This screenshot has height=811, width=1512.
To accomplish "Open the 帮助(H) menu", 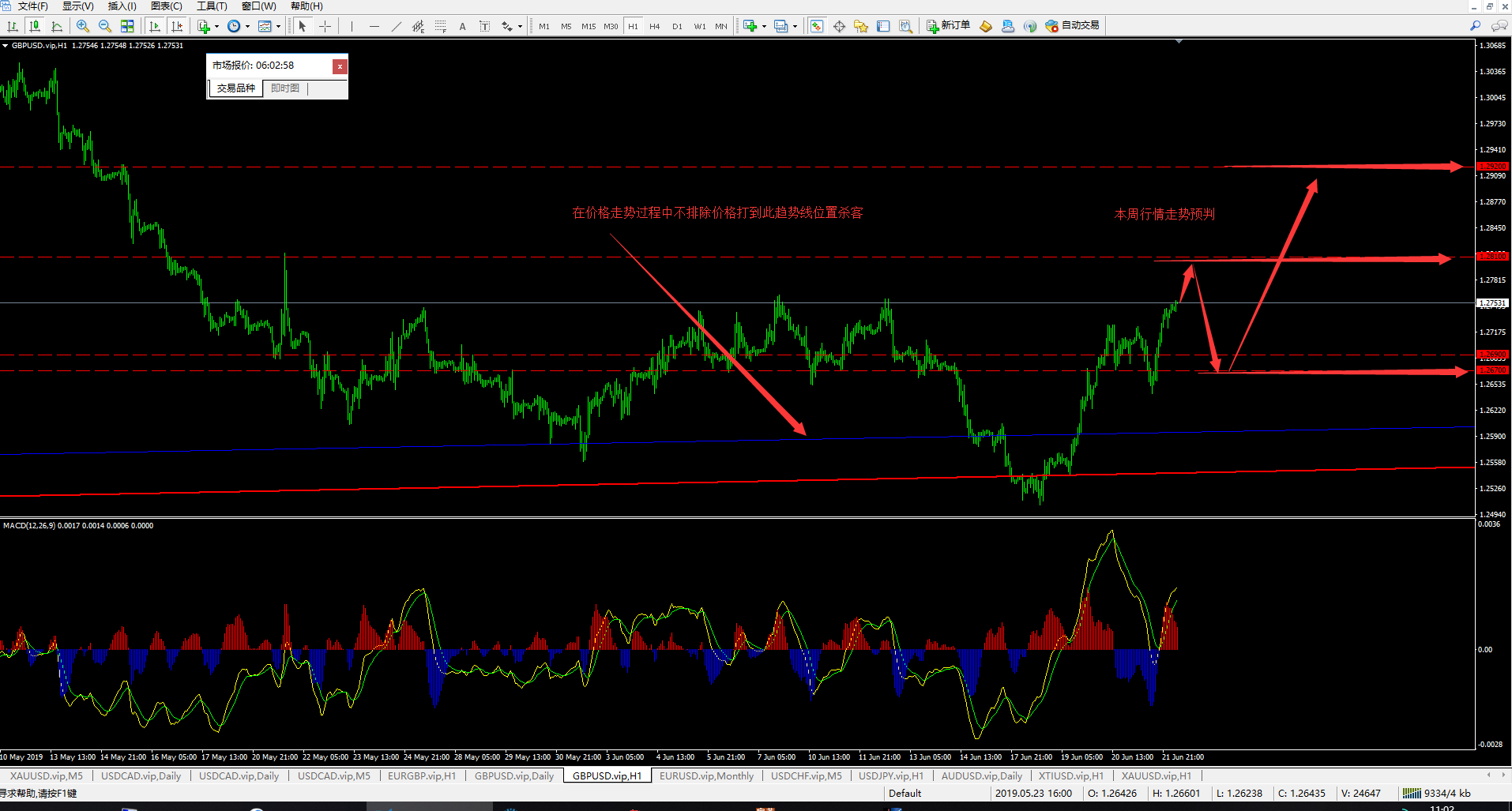I will [x=307, y=6].
